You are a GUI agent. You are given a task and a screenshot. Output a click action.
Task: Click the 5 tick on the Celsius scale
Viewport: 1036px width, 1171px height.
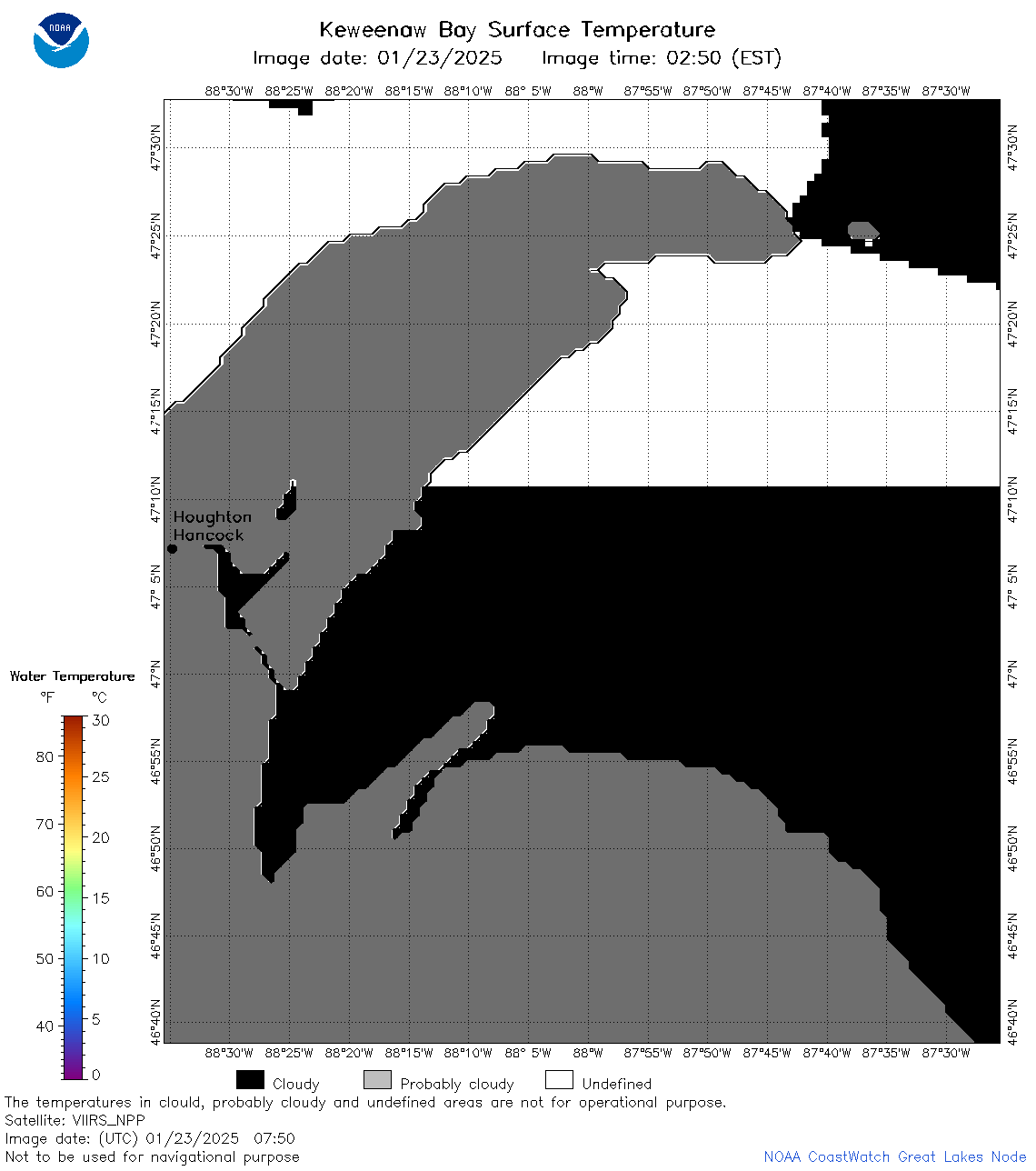[x=96, y=1019]
